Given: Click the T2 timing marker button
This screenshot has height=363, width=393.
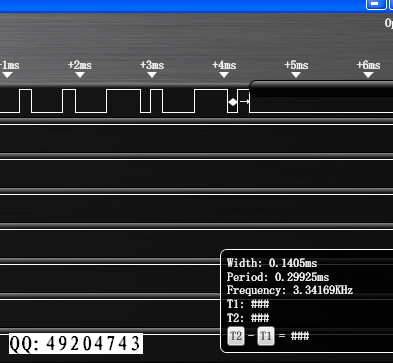Looking at the screenshot, I should click(236, 336).
